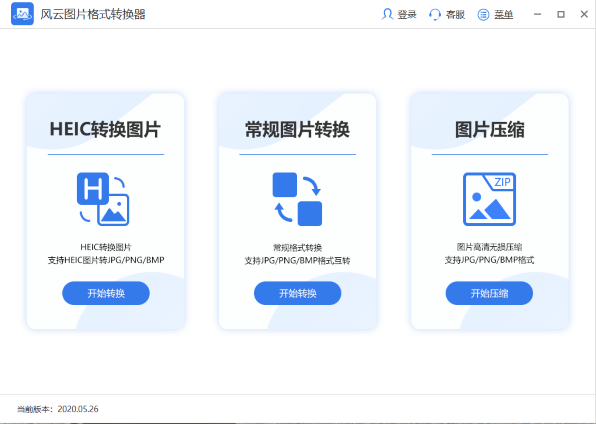Viewport: 596px width, 424px height.
Task: Click 开始转换 under 常规图片转换
Action: click(298, 293)
